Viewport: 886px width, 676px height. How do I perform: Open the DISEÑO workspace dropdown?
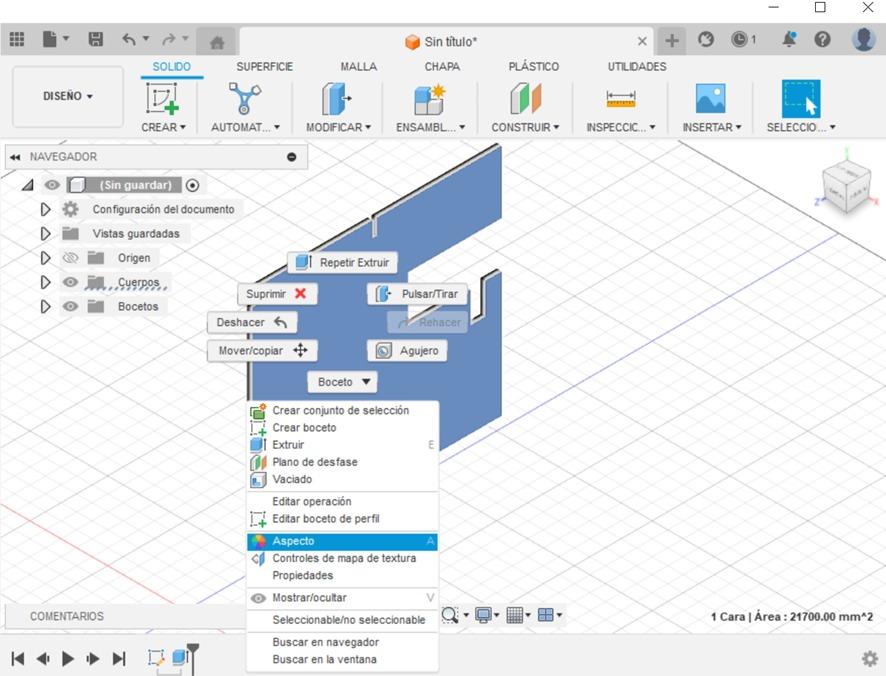click(68, 96)
